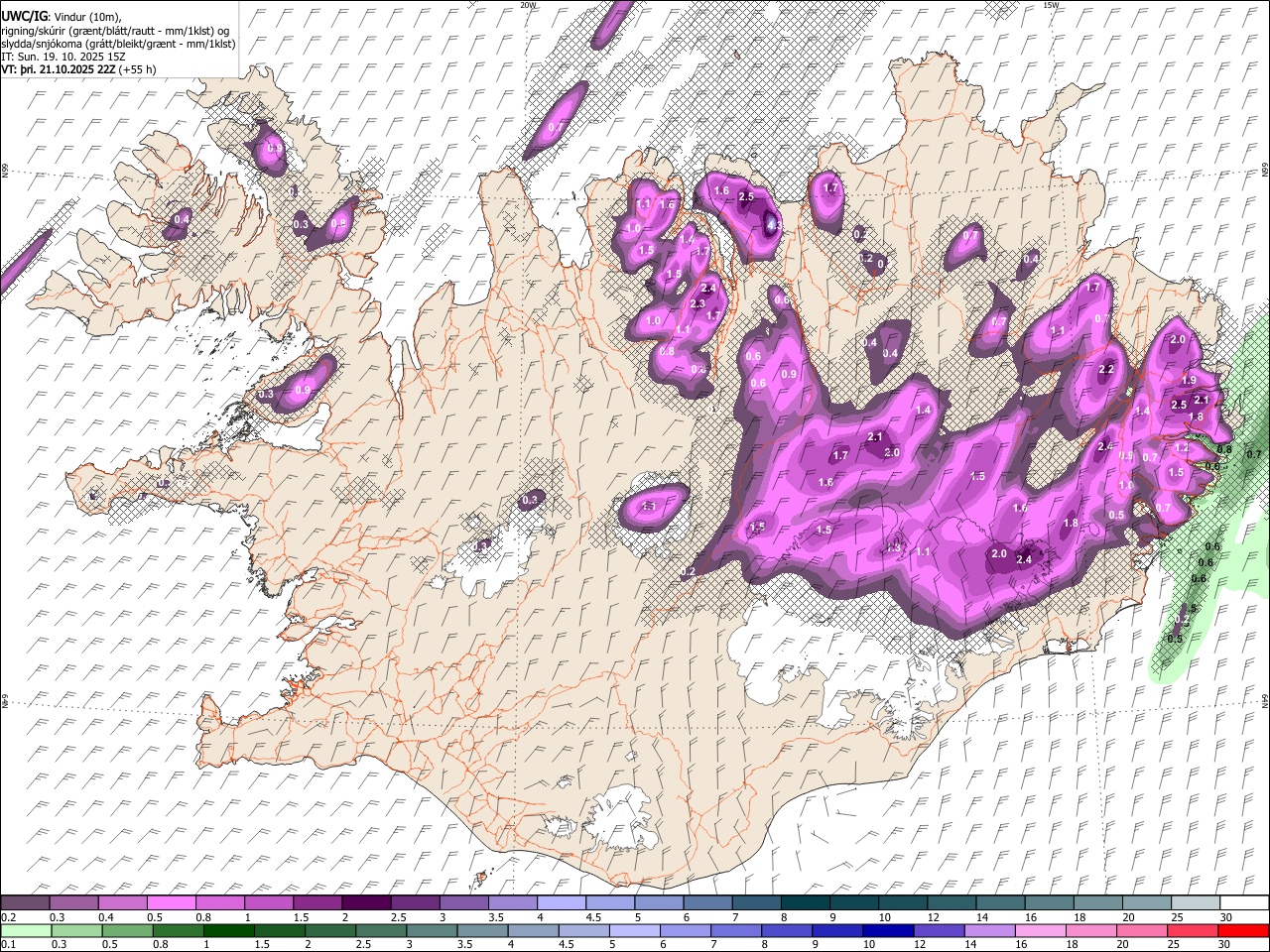The image size is (1270, 952).
Task: Click the 1.9 snowfall value in the east
Action: pos(1189,380)
